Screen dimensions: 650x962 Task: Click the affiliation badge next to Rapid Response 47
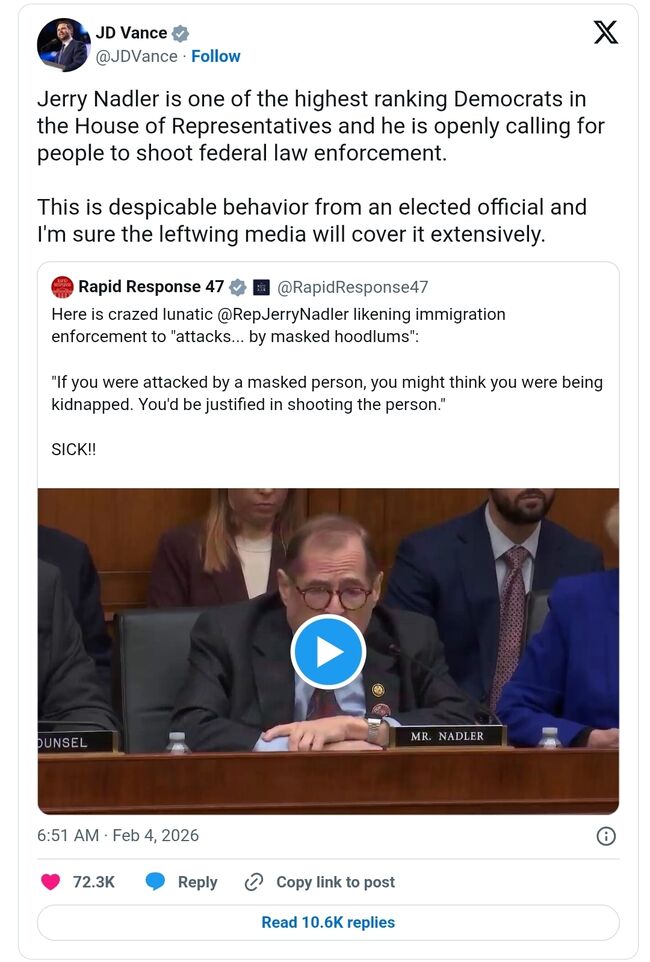pyautogui.click(x=261, y=288)
